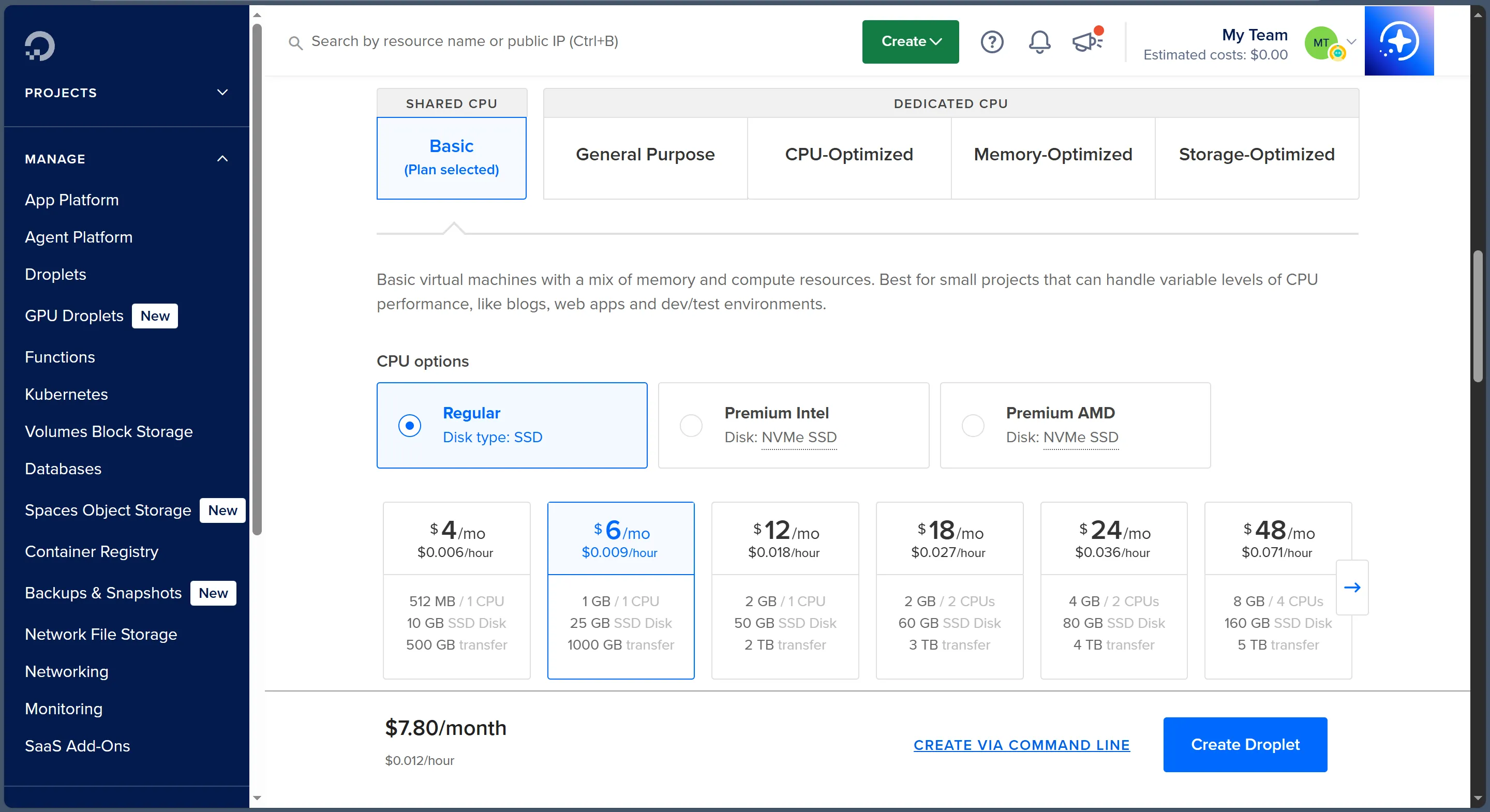This screenshot has height=812, width=1490.
Task: Open App Platform in the sidebar
Action: [x=72, y=200]
